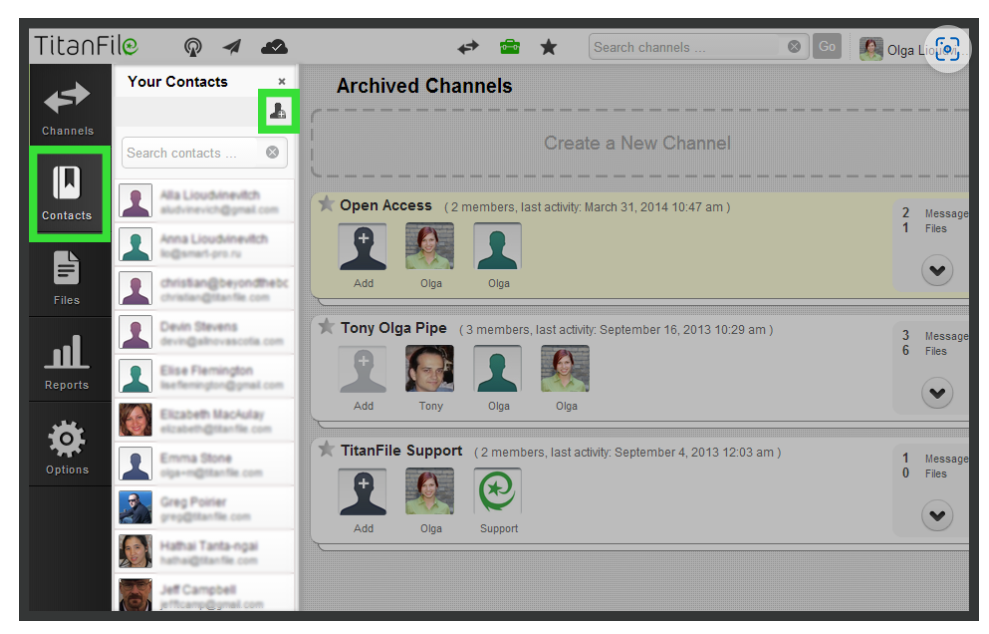This screenshot has height=634, width=989.
Task: Open the broadcast podcast icon in top bar
Action: tap(192, 47)
